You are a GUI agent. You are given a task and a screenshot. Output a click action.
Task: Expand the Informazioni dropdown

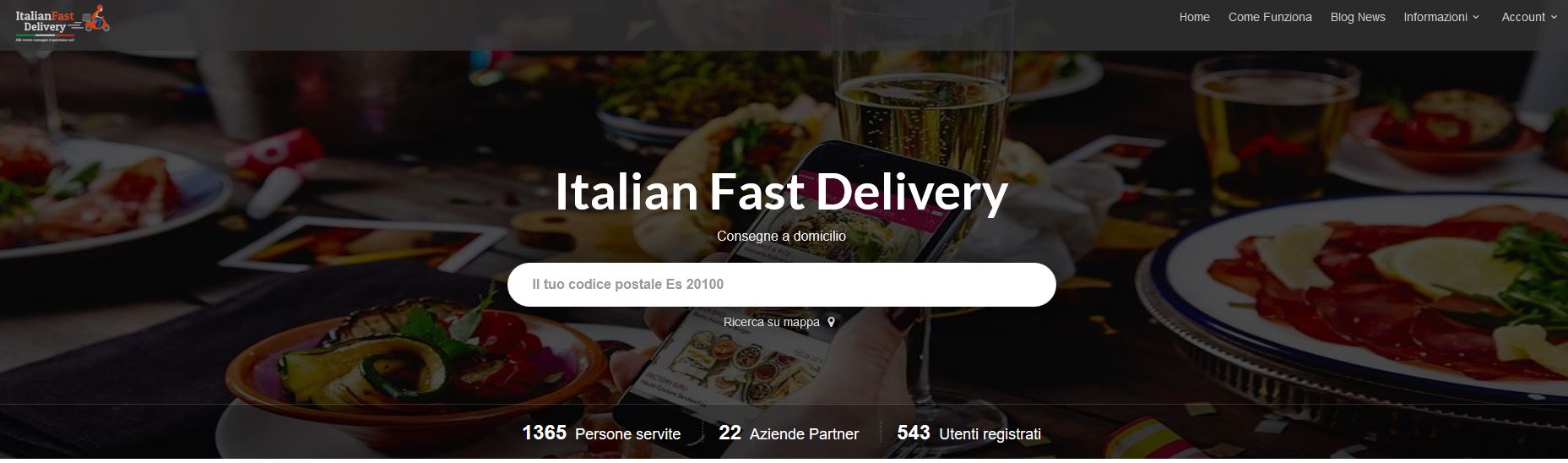(x=1440, y=17)
